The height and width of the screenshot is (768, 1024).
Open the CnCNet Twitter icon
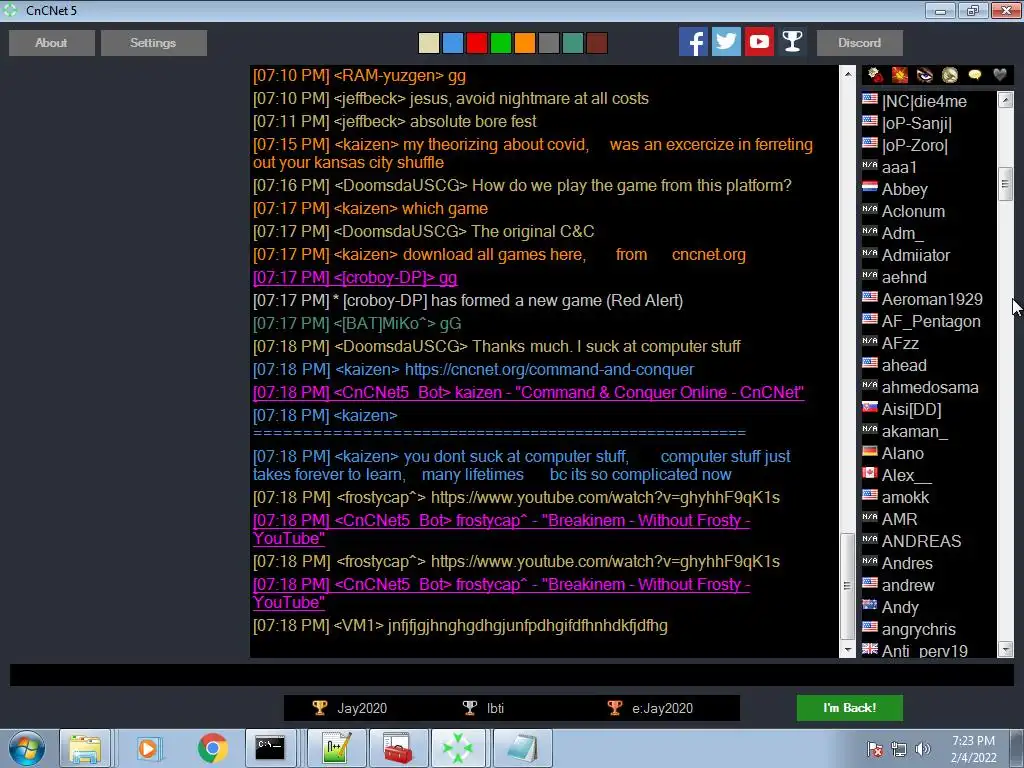pos(726,42)
